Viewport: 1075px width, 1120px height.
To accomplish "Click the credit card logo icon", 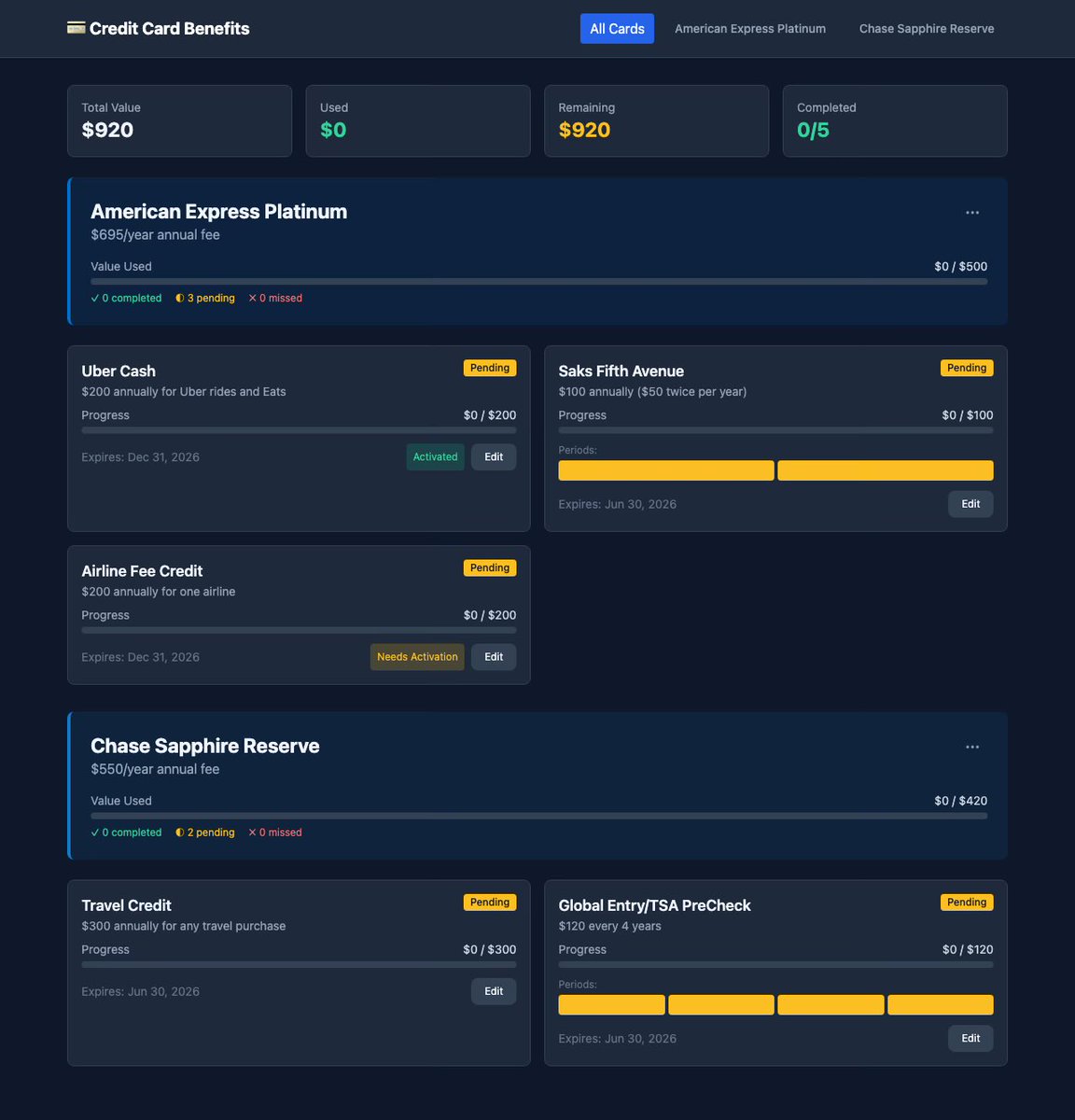I will pyautogui.click(x=76, y=28).
